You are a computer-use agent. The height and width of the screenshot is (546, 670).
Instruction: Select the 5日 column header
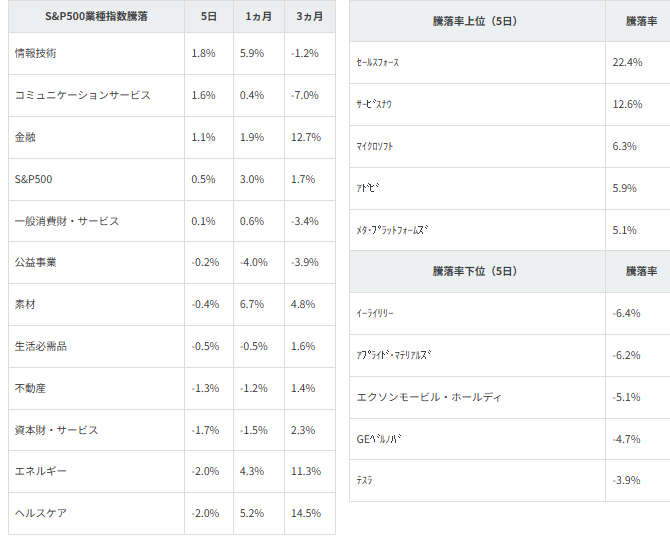[209, 17]
